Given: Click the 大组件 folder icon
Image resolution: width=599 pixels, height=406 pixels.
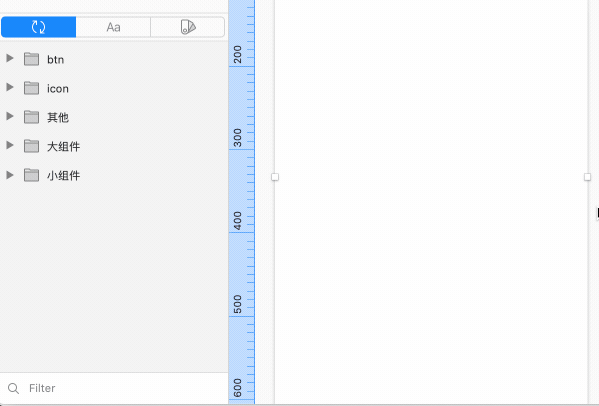Looking at the screenshot, I should [x=31, y=146].
